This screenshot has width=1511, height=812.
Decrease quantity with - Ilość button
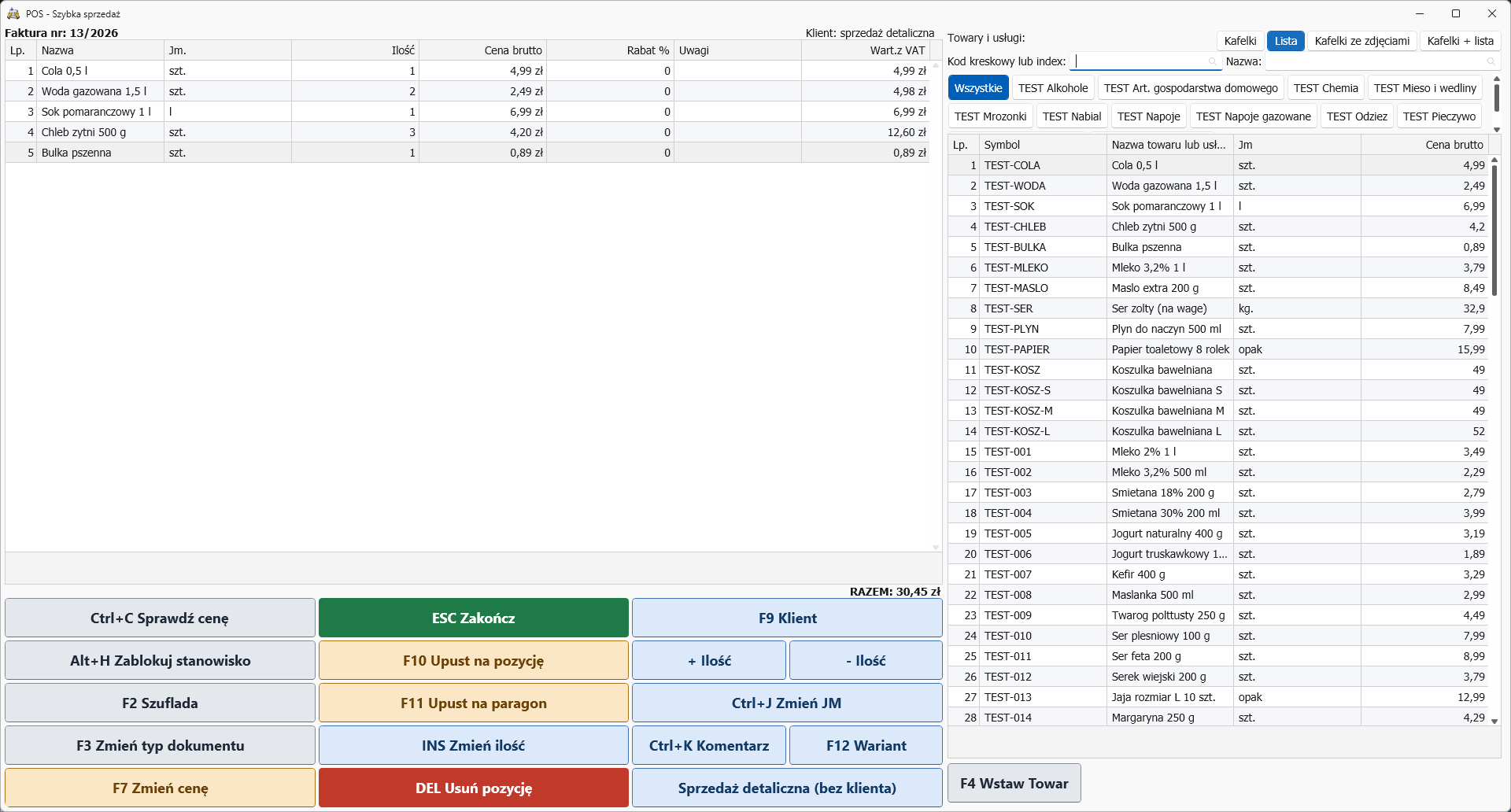point(866,661)
